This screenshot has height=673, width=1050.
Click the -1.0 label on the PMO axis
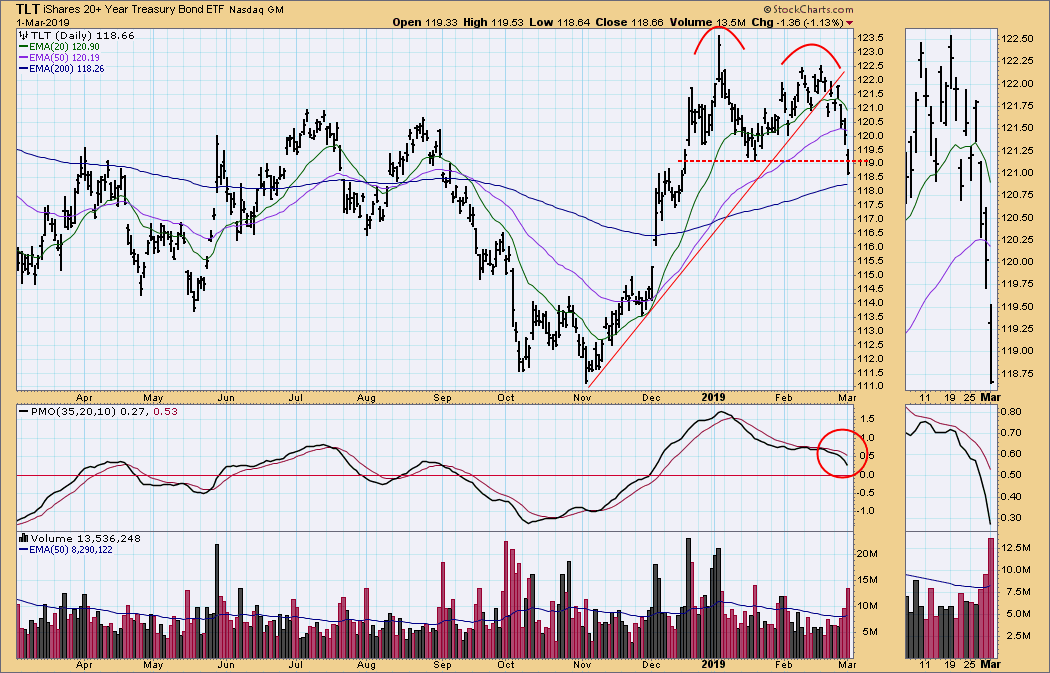(867, 510)
